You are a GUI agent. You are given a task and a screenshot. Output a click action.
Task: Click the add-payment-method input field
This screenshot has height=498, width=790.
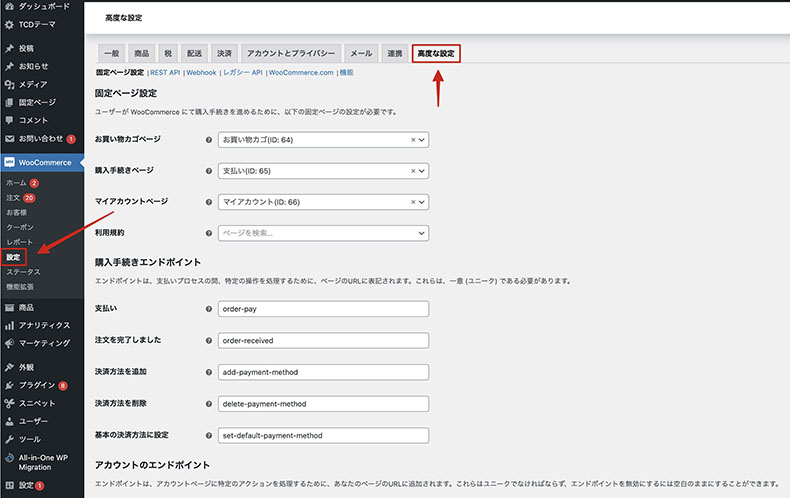click(x=323, y=372)
